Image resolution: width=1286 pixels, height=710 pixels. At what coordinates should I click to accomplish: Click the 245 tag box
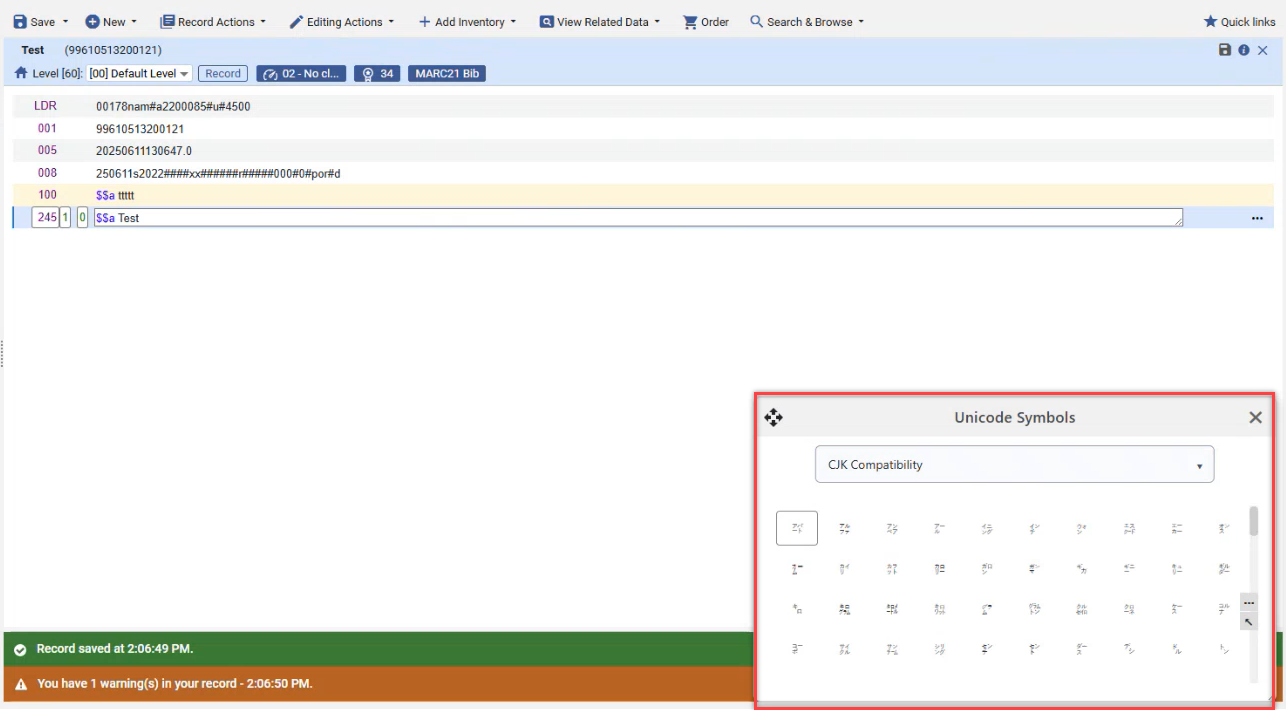[45, 217]
